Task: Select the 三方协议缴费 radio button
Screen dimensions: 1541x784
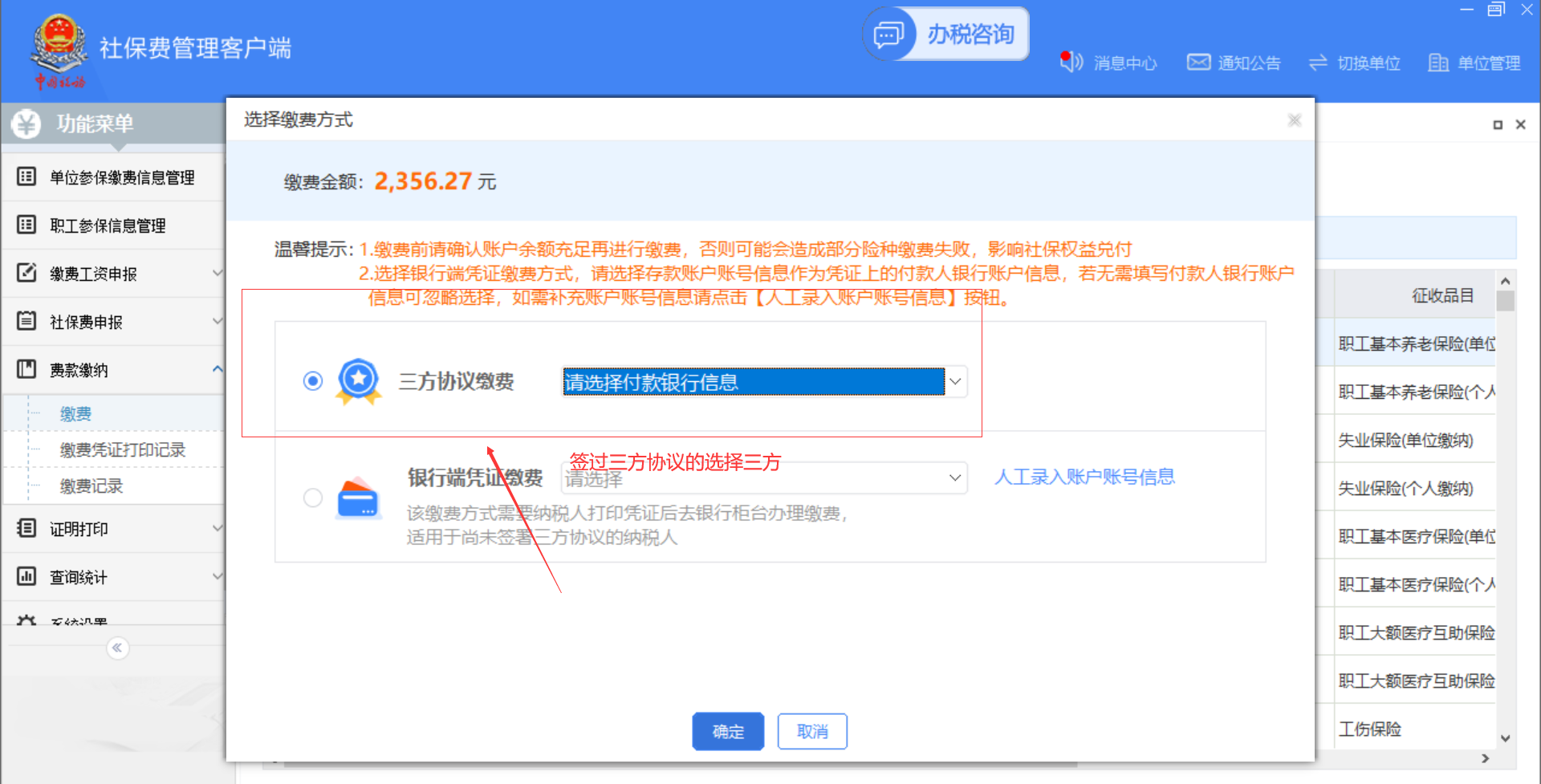Action: pyautogui.click(x=313, y=380)
